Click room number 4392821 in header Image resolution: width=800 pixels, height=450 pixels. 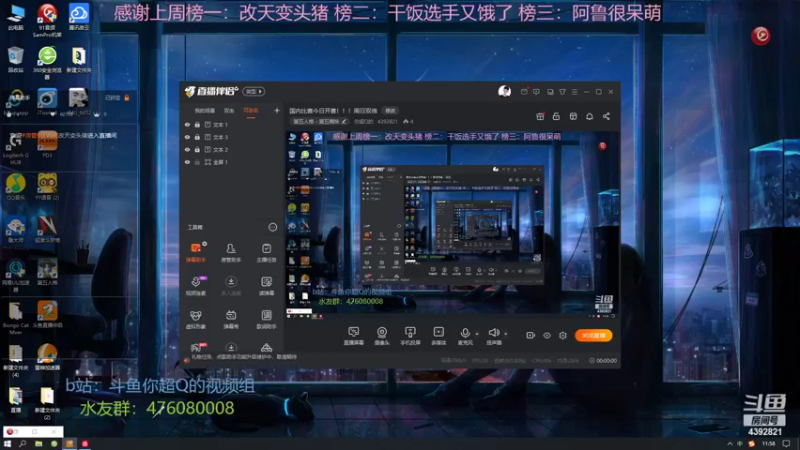click(x=387, y=121)
